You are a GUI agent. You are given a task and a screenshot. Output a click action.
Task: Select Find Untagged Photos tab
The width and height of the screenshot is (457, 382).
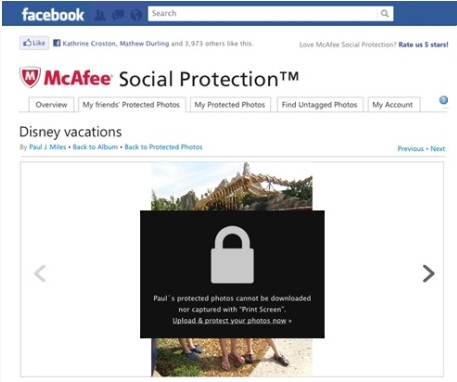[319, 105]
